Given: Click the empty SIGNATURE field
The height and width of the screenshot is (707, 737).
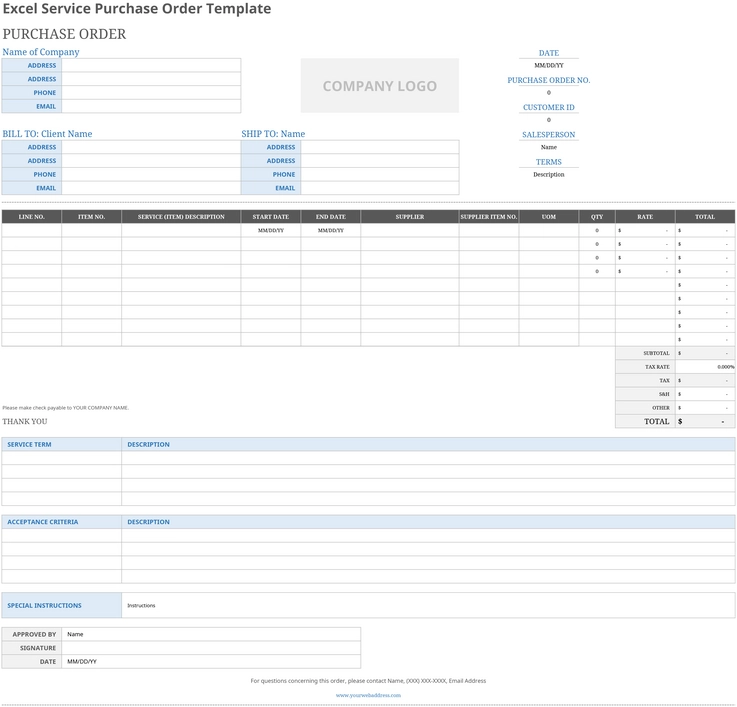Looking at the screenshot, I should point(211,648).
